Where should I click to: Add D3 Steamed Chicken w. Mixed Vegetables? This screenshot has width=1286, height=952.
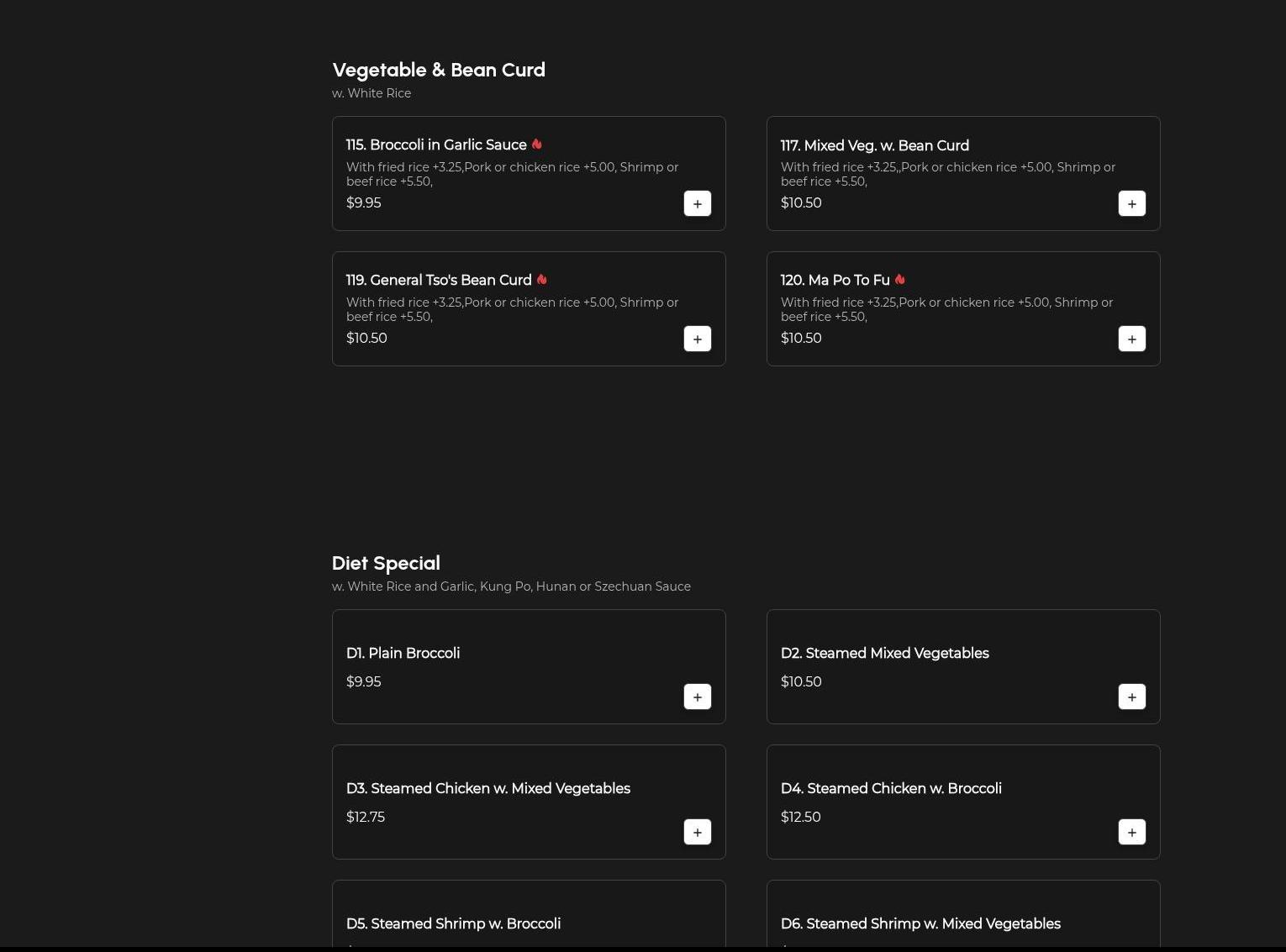click(x=697, y=832)
